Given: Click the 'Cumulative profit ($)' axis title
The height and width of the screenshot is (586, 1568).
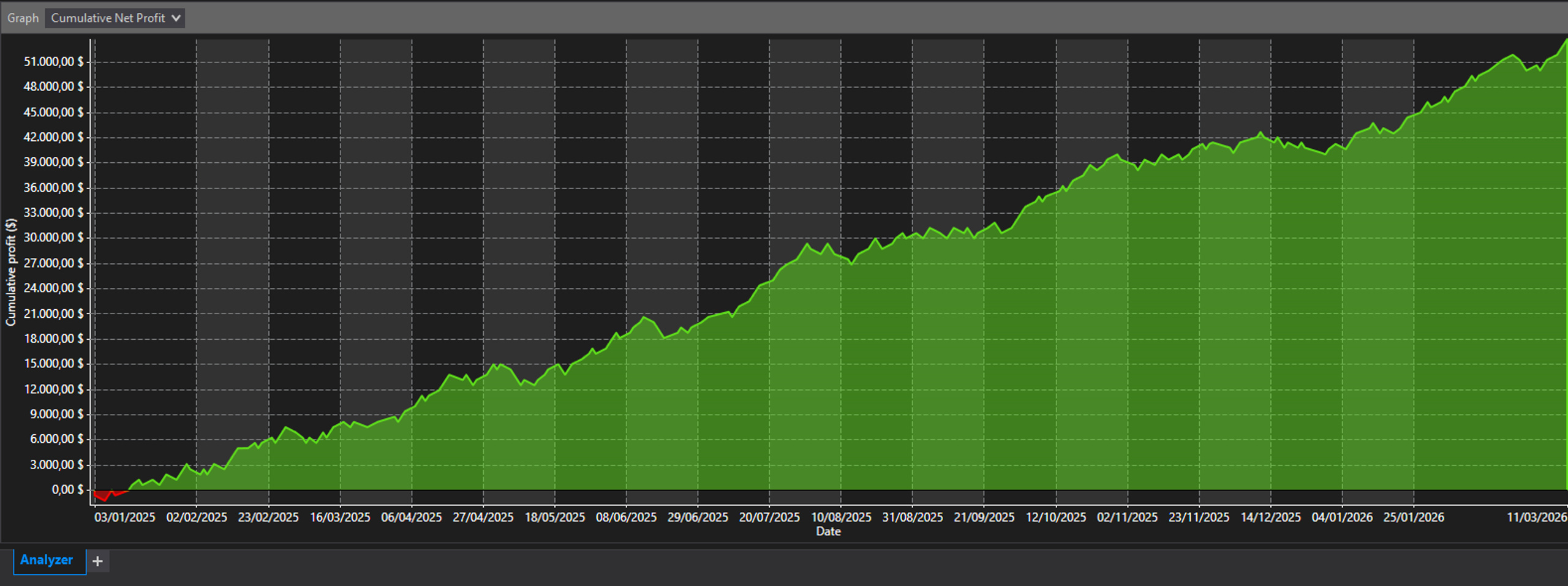Looking at the screenshot, I should click(x=10, y=272).
